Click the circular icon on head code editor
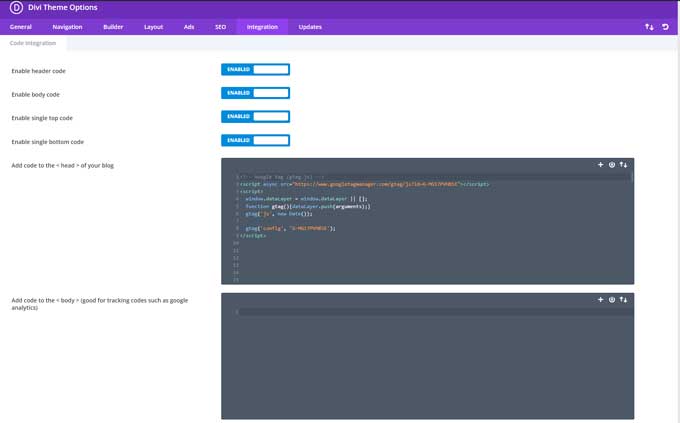The height and width of the screenshot is (423, 680). 611,165
